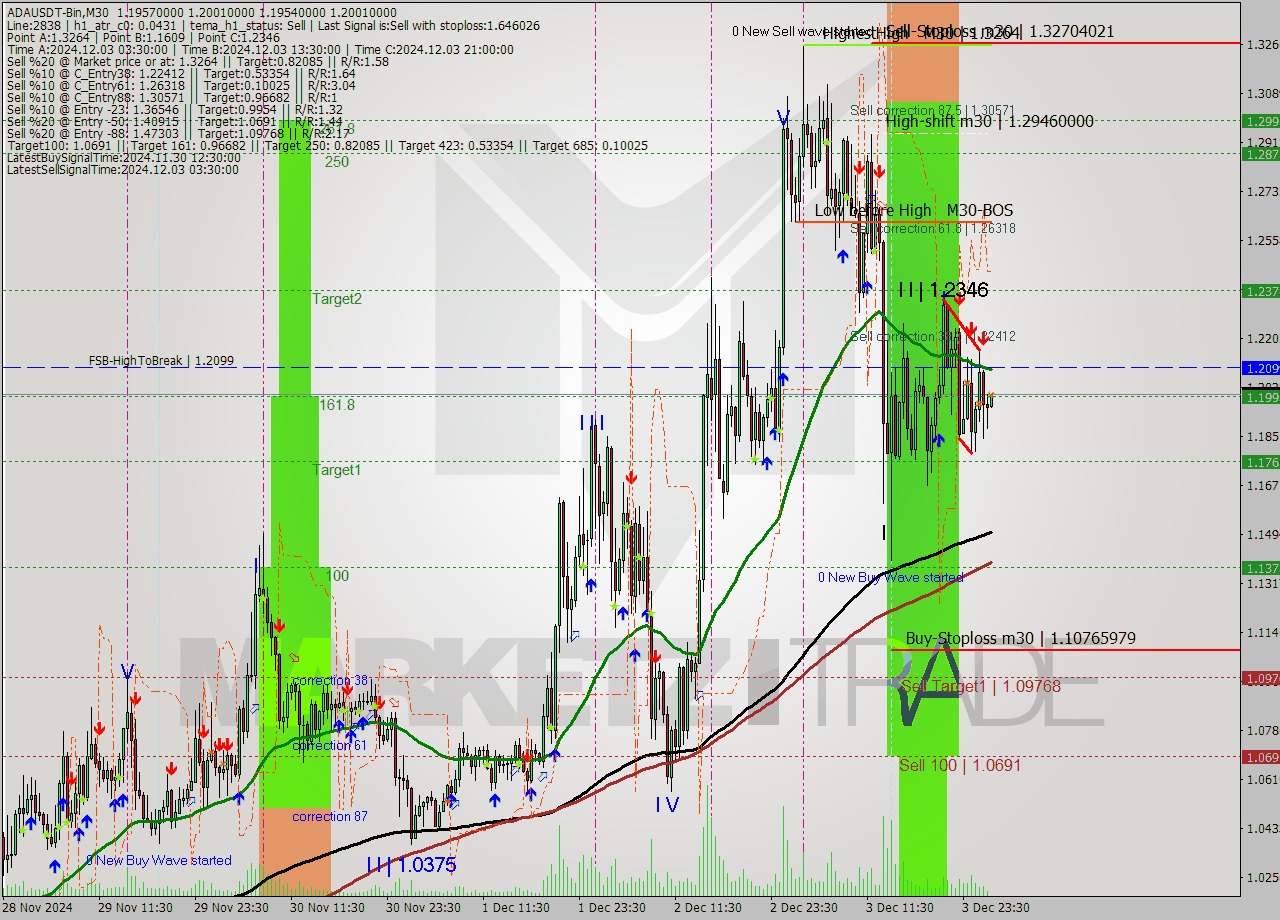1280x920 pixels.
Task: Select the 'Line:2838 | h1_atr_c0' info line
Action: pos(272,25)
